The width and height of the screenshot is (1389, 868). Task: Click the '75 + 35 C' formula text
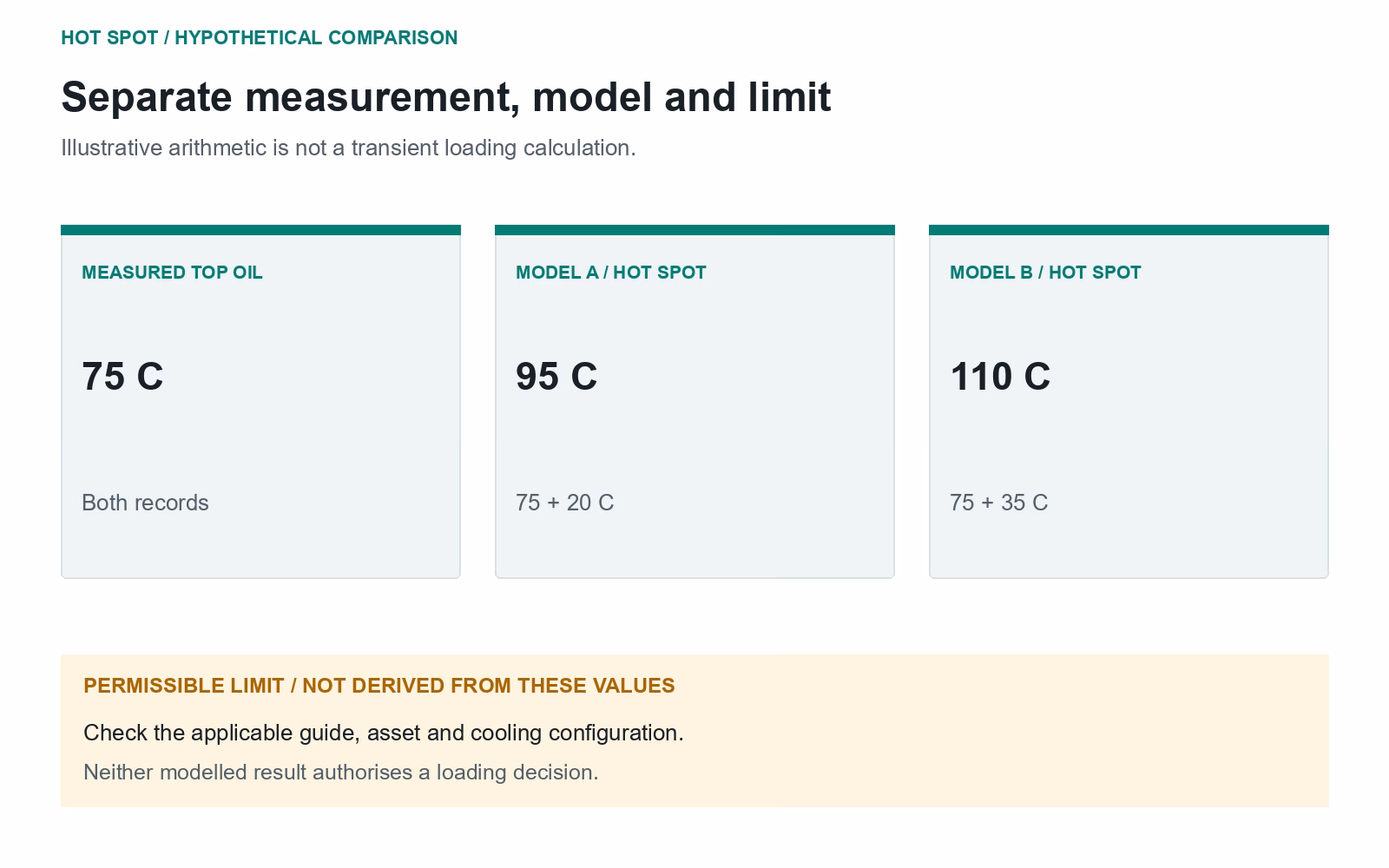[x=998, y=503]
